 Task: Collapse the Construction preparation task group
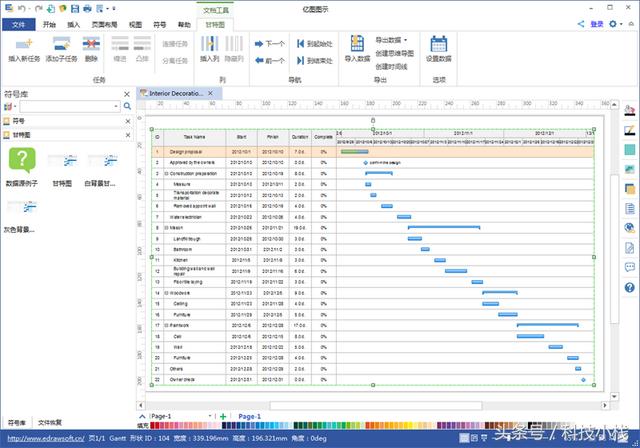[x=166, y=173]
